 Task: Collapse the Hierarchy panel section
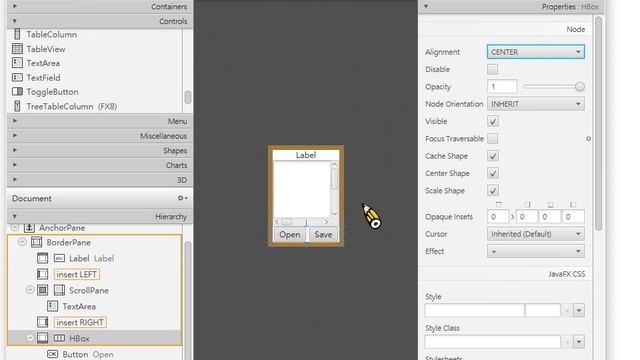coord(15,216)
